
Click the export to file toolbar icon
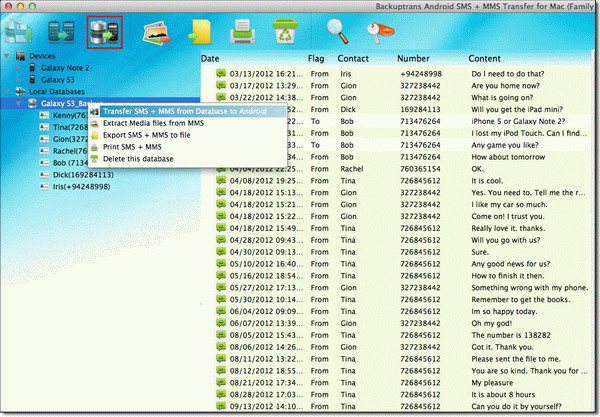200,32
